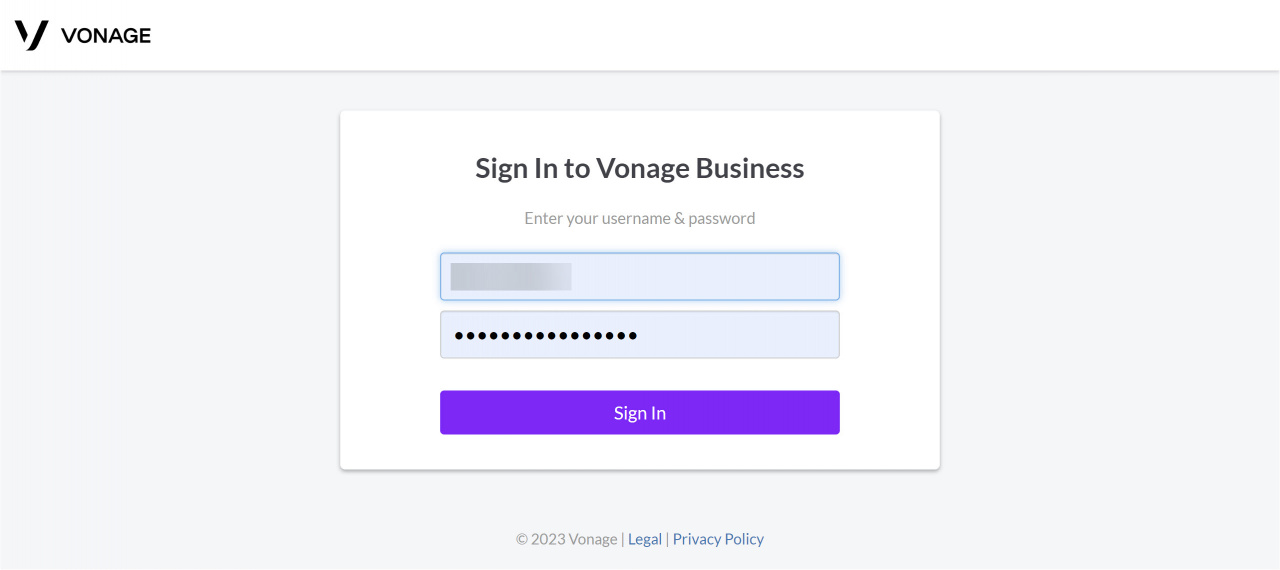Click the "Enter your username & password" text

click(640, 218)
